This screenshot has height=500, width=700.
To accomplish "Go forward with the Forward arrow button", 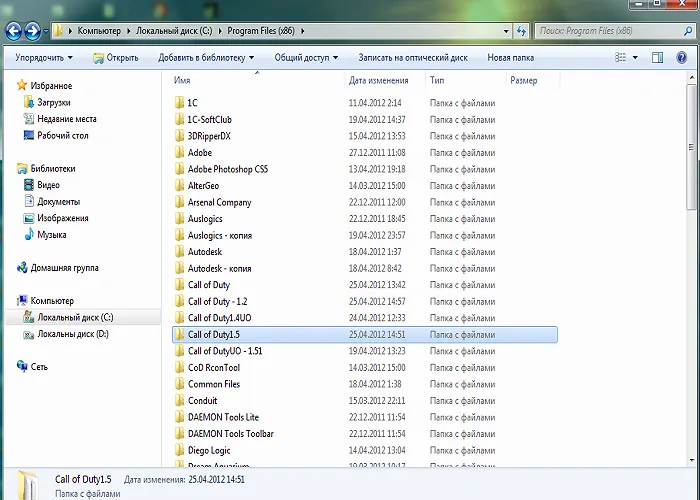I will click(32, 31).
